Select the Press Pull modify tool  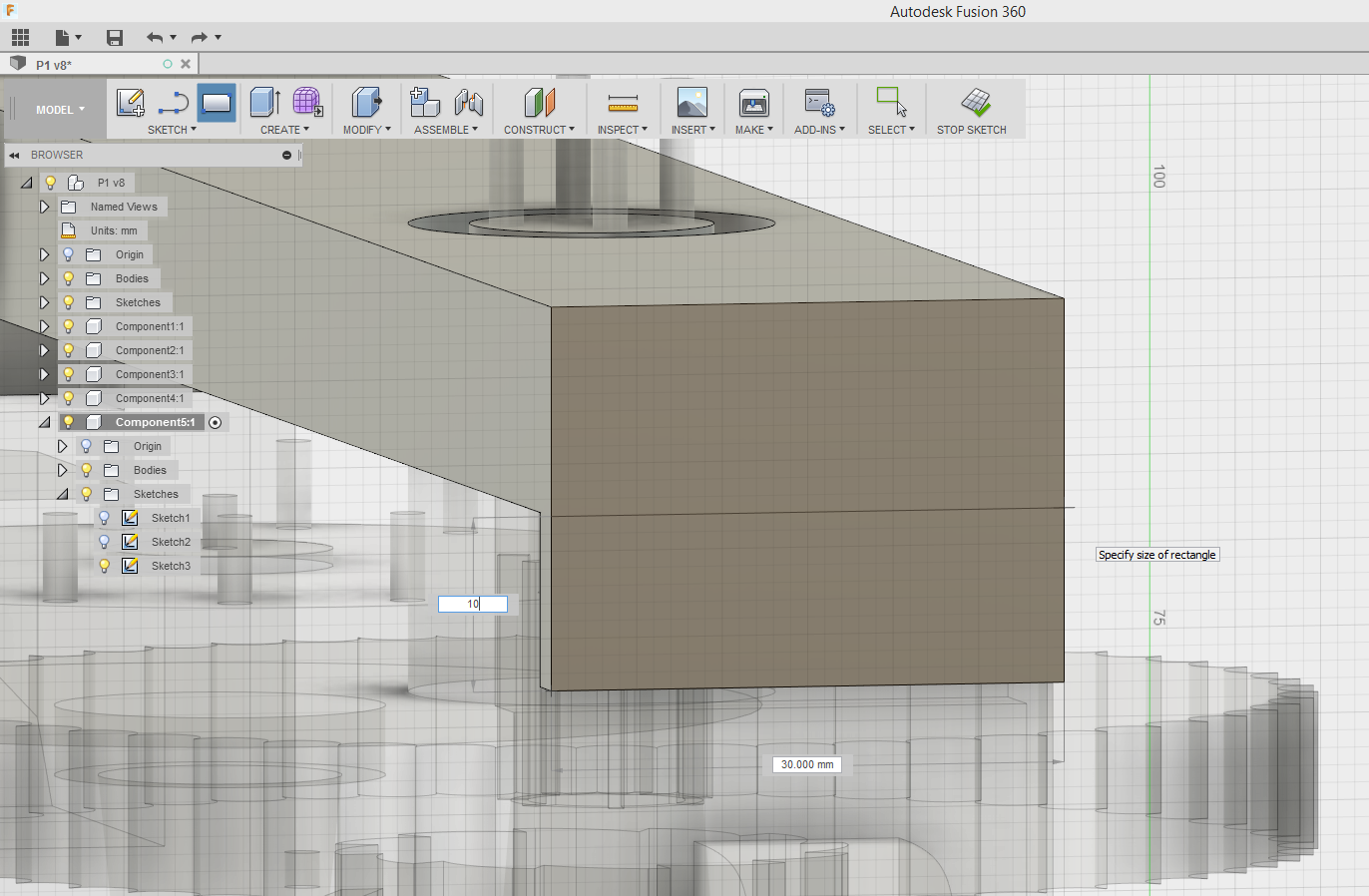tap(366, 102)
